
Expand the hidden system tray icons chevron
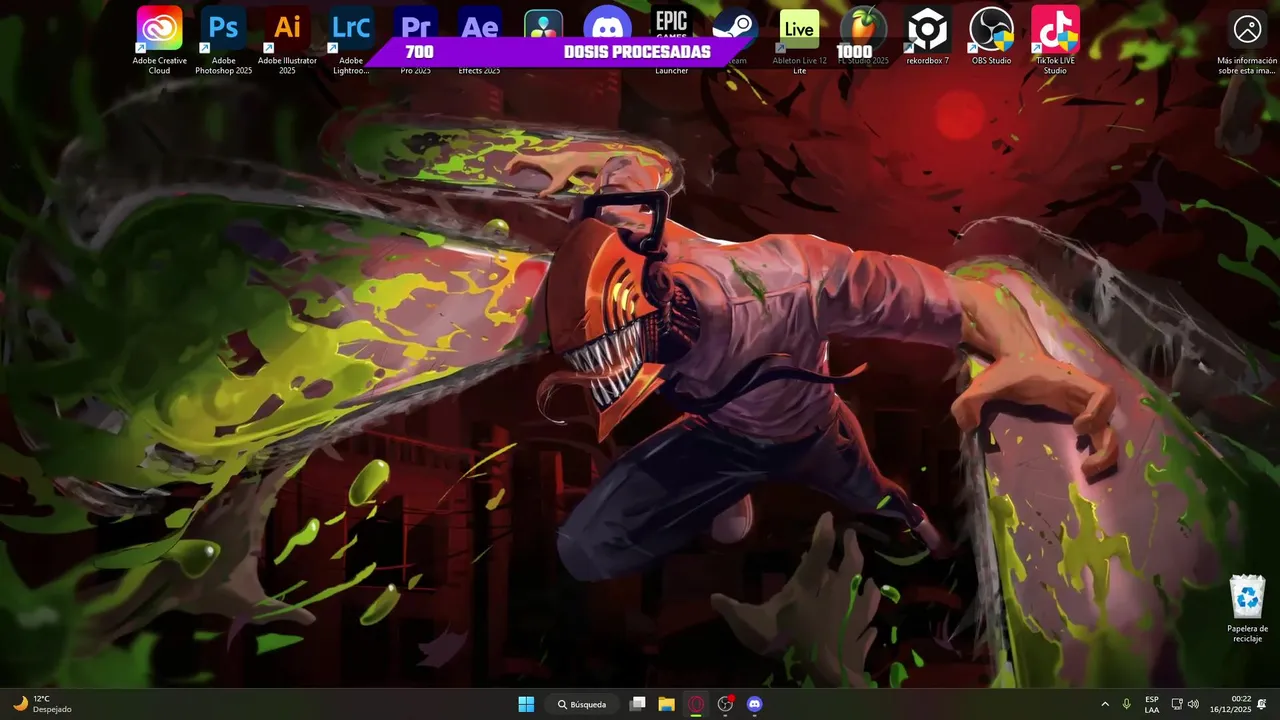1105,704
